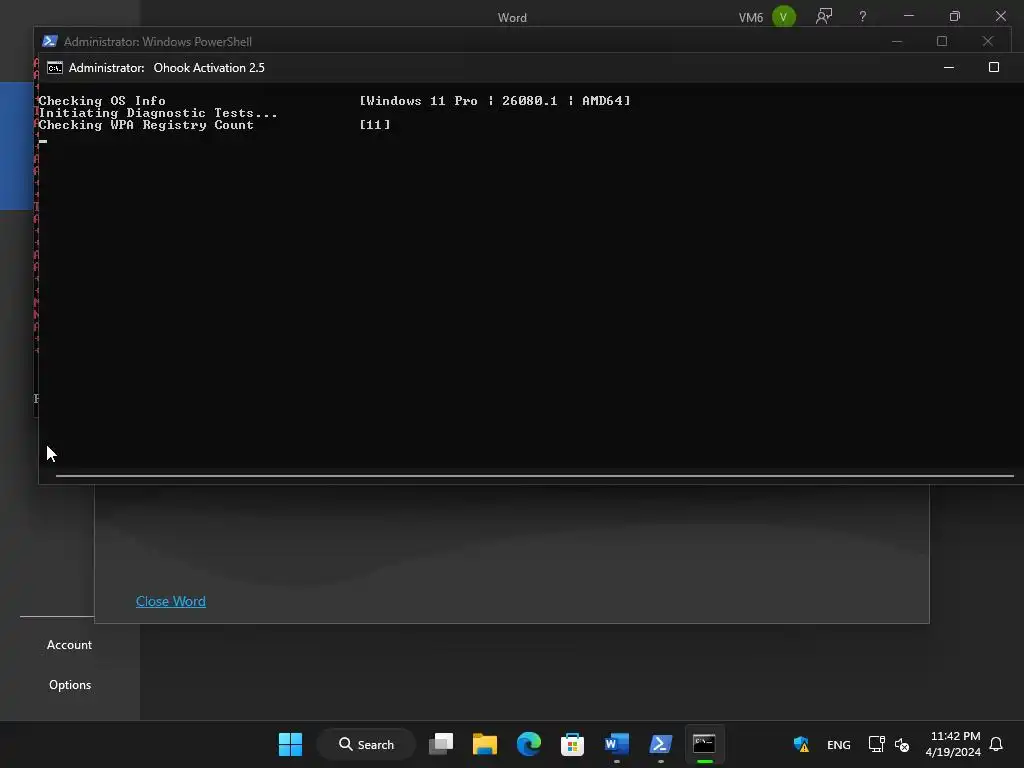Open the clock and date flyout
Screen dimensions: 1024x768
click(953, 744)
